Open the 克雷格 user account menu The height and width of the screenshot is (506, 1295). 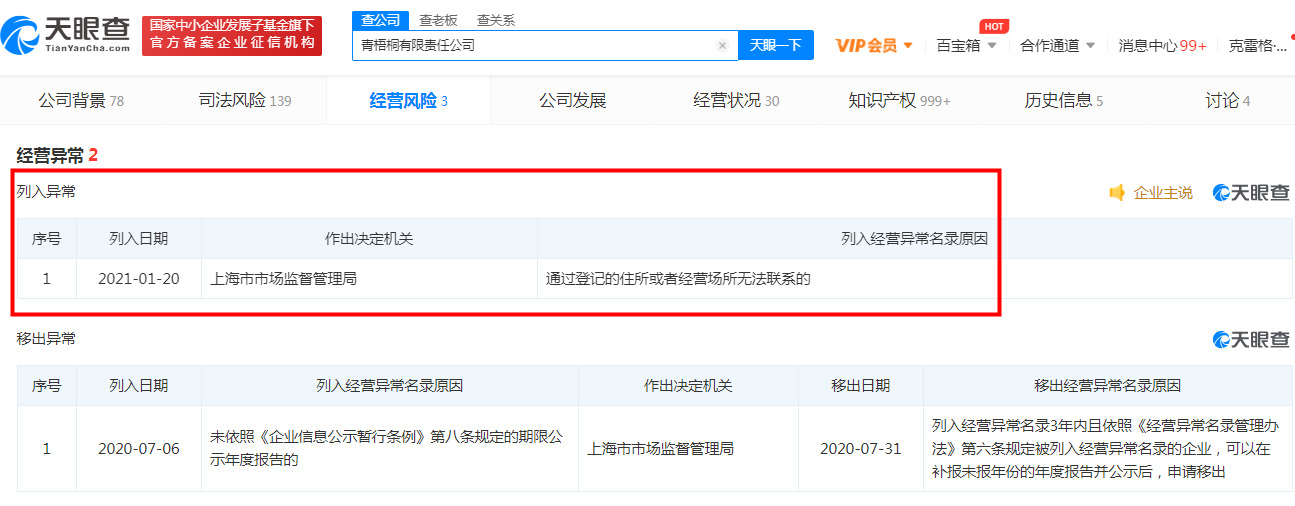click(x=1258, y=45)
